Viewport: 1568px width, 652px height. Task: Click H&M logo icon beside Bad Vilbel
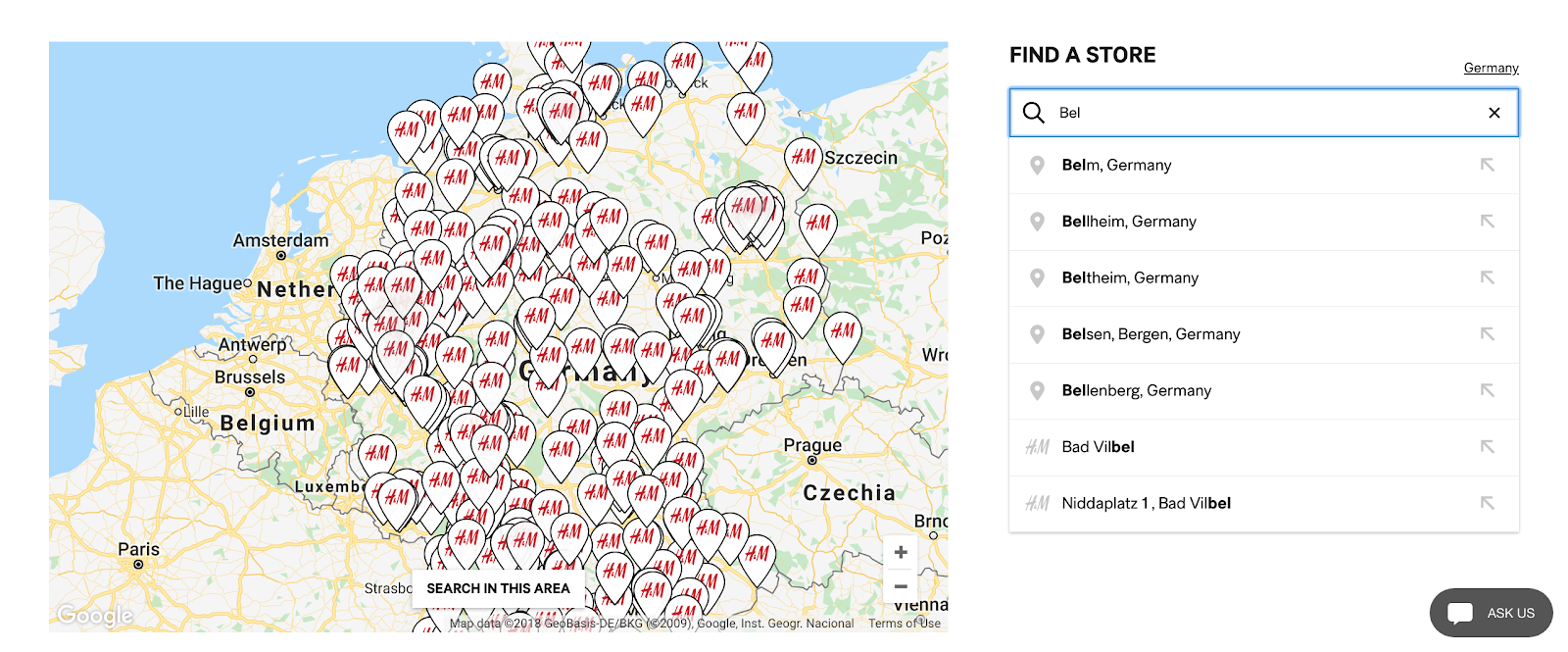coord(1037,447)
